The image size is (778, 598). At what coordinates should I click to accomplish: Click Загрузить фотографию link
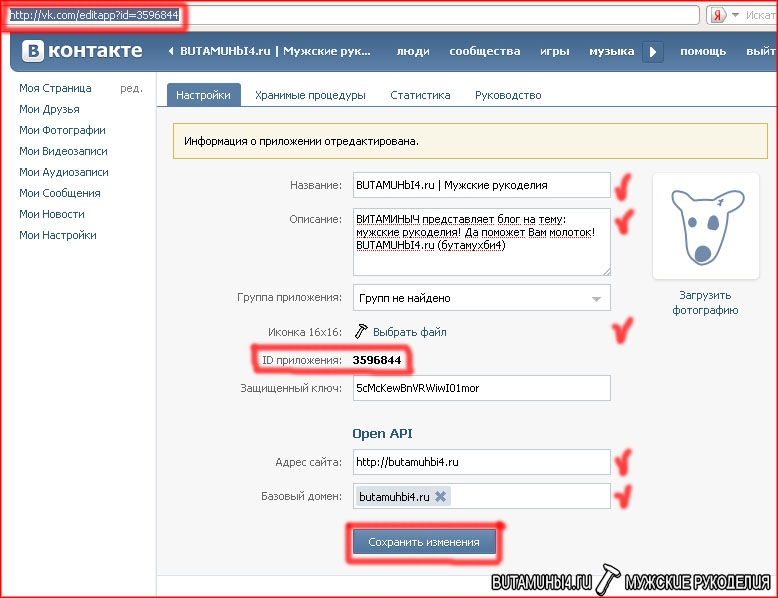point(705,303)
